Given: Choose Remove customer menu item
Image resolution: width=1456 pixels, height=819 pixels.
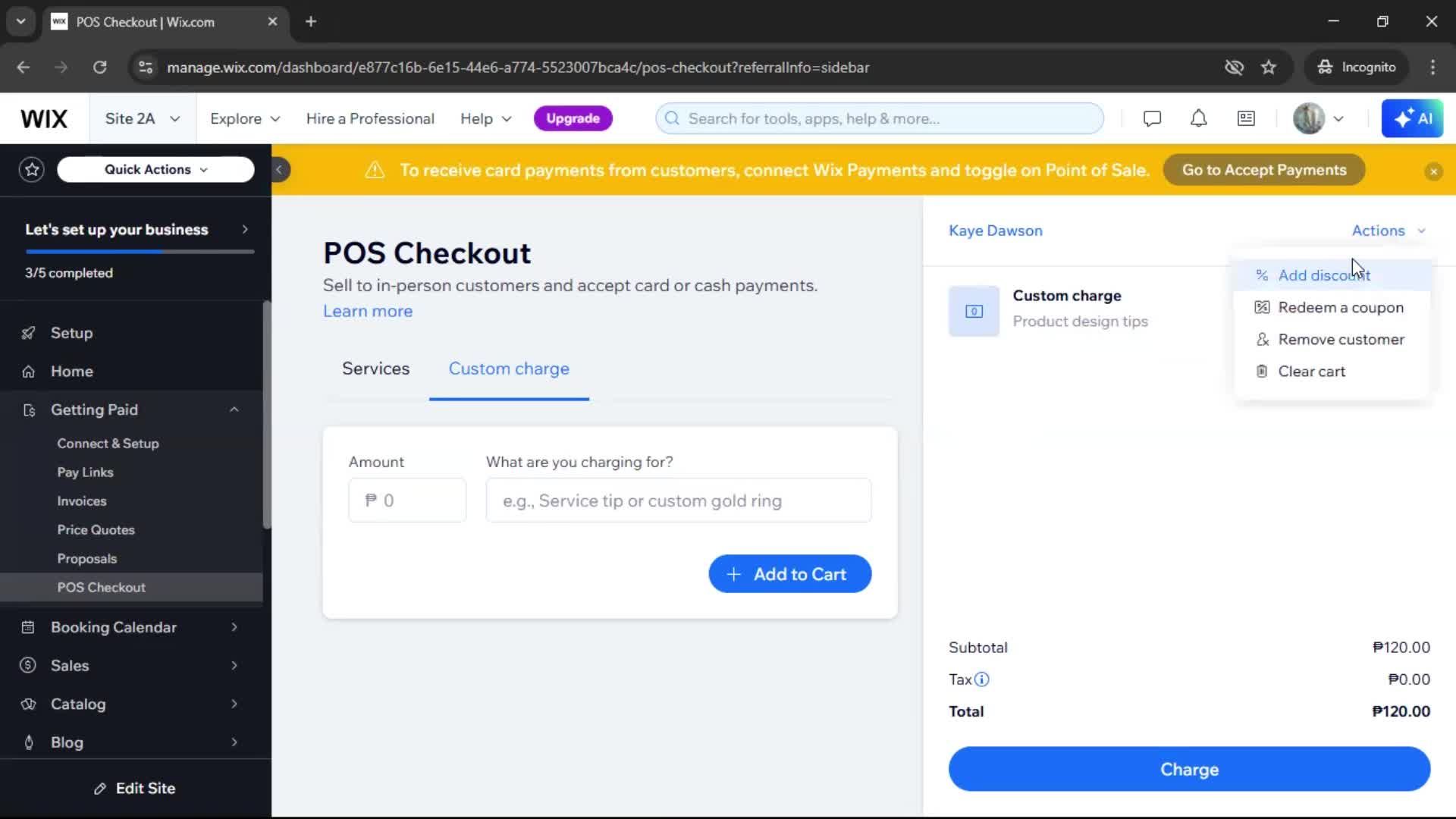Looking at the screenshot, I should 1332,339.
